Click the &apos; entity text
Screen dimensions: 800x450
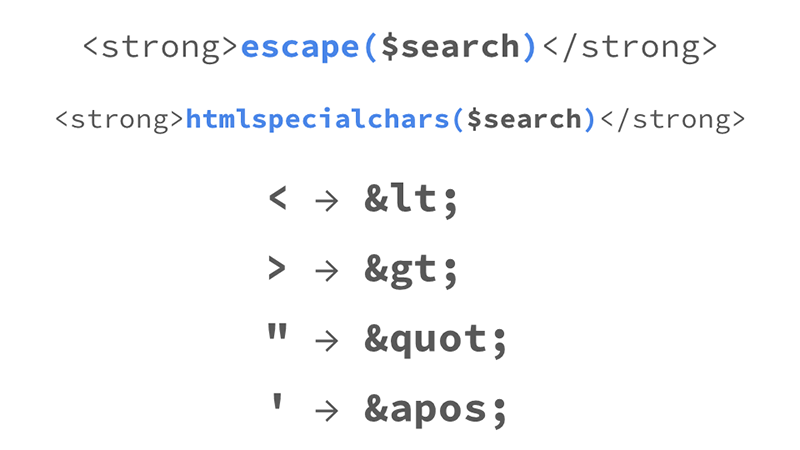(437, 410)
